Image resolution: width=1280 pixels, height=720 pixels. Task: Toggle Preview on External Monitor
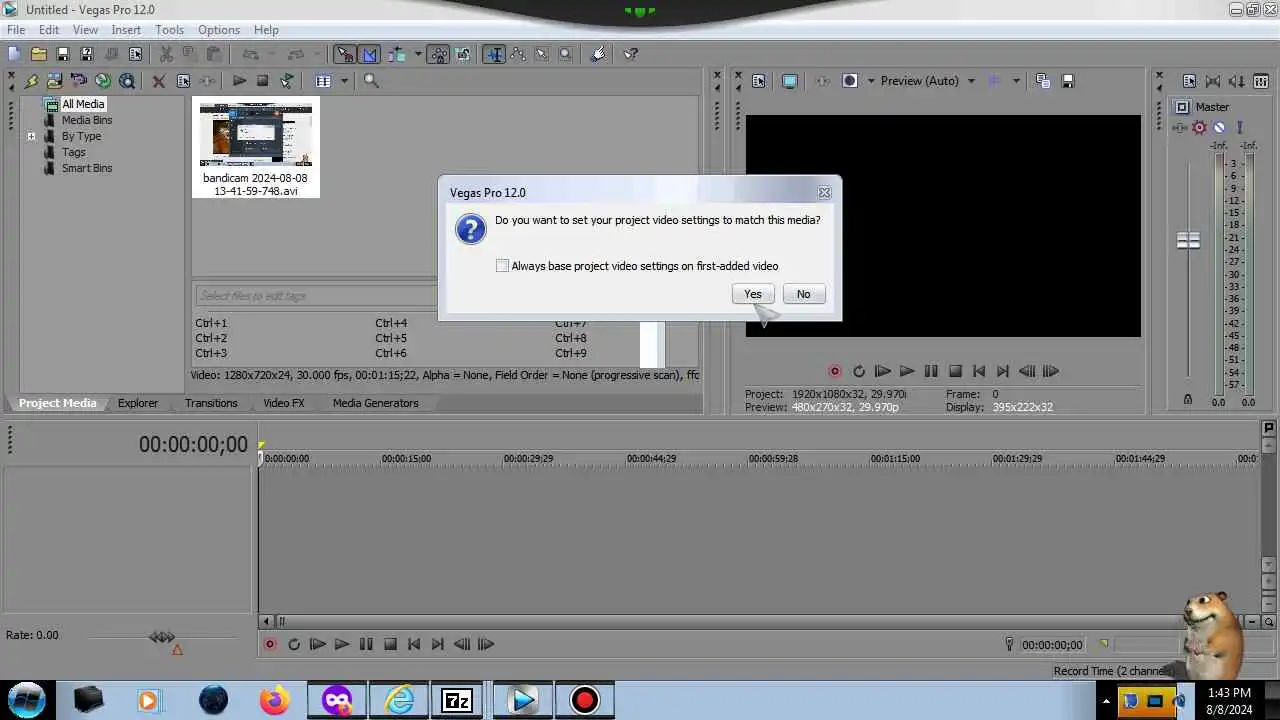(x=790, y=81)
